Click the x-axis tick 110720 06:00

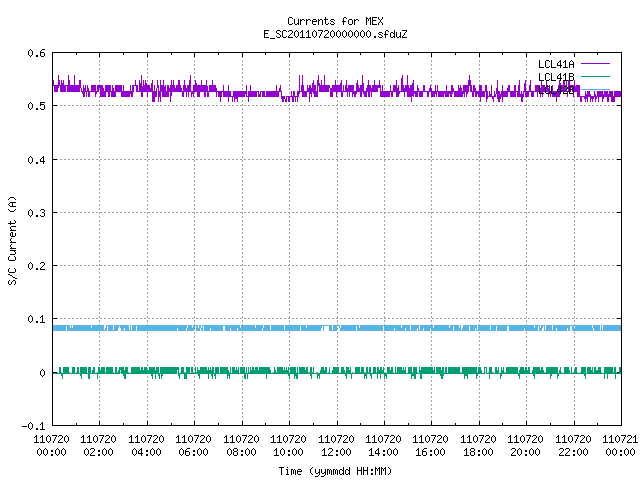pyautogui.click(x=193, y=446)
